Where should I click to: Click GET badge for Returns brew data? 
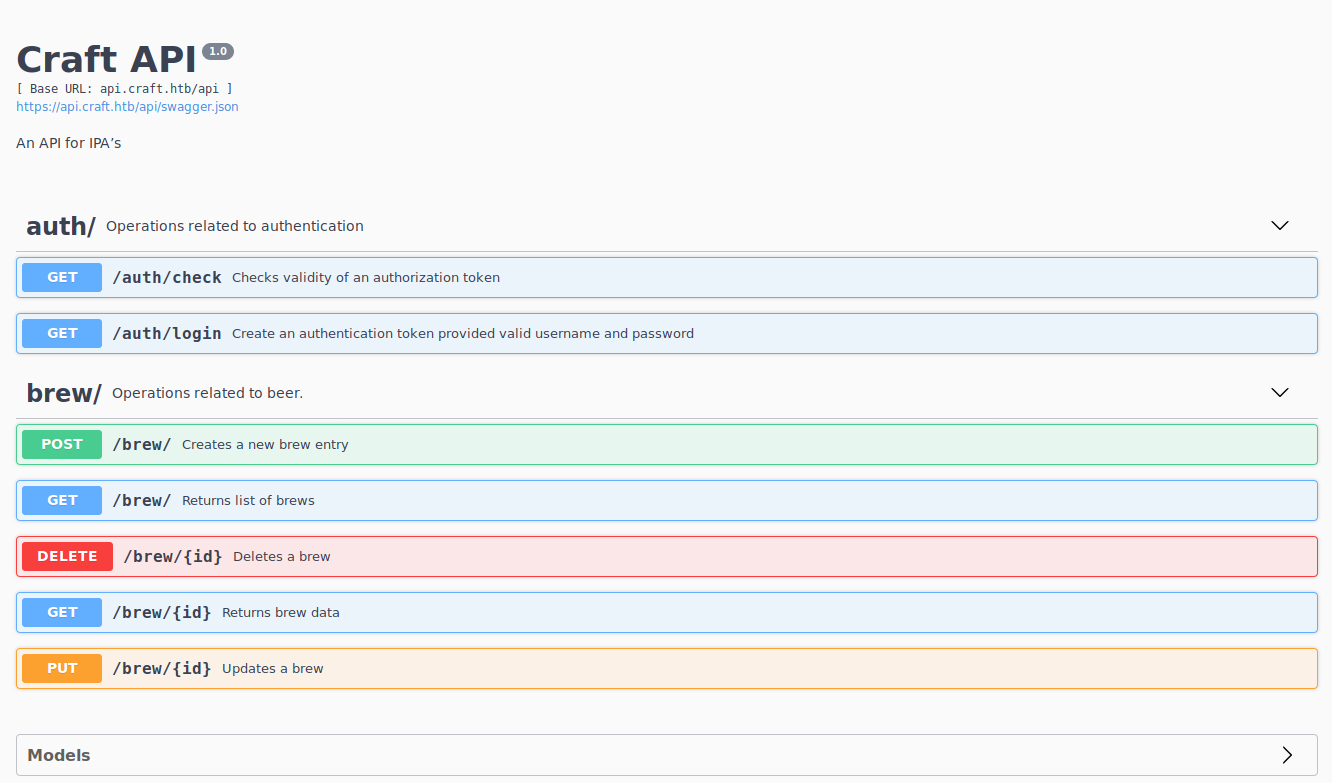[x=62, y=612]
